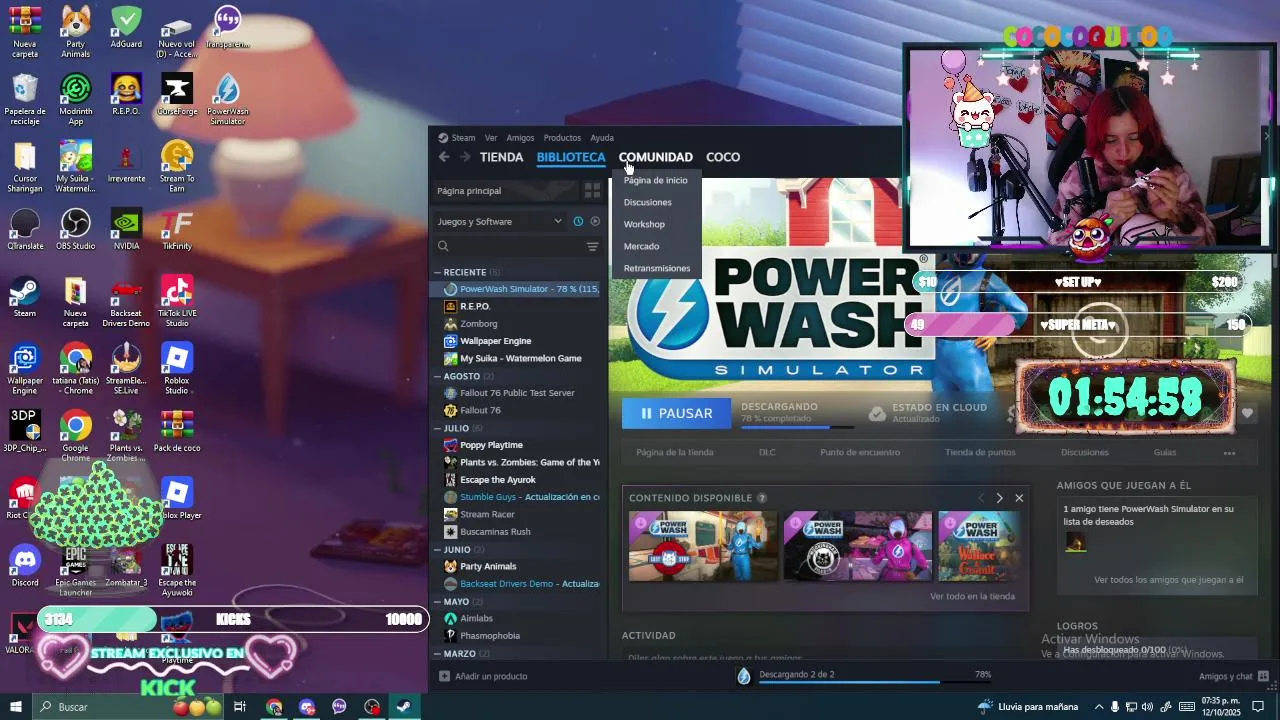Select Phasmophobia in library list
Screen dimensions: 1280x720
tap(489, 636)
